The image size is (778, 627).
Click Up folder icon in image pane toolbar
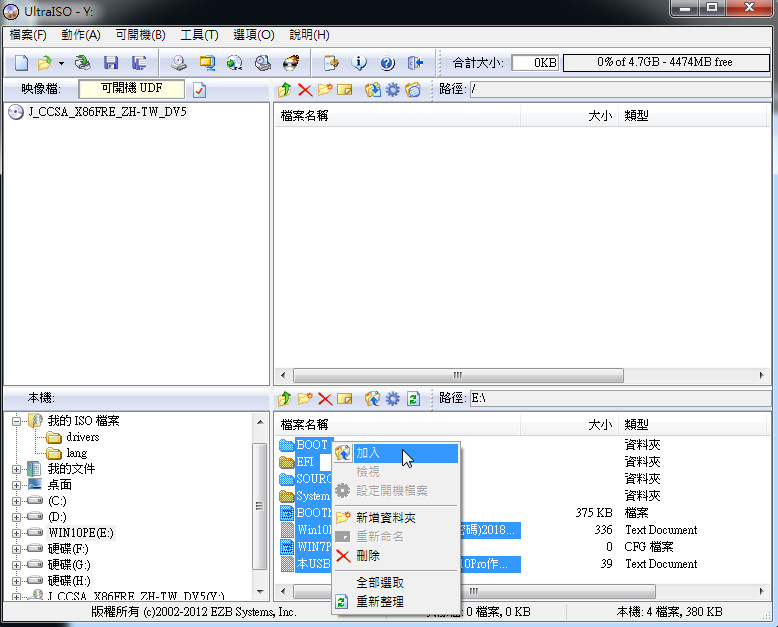285,90
